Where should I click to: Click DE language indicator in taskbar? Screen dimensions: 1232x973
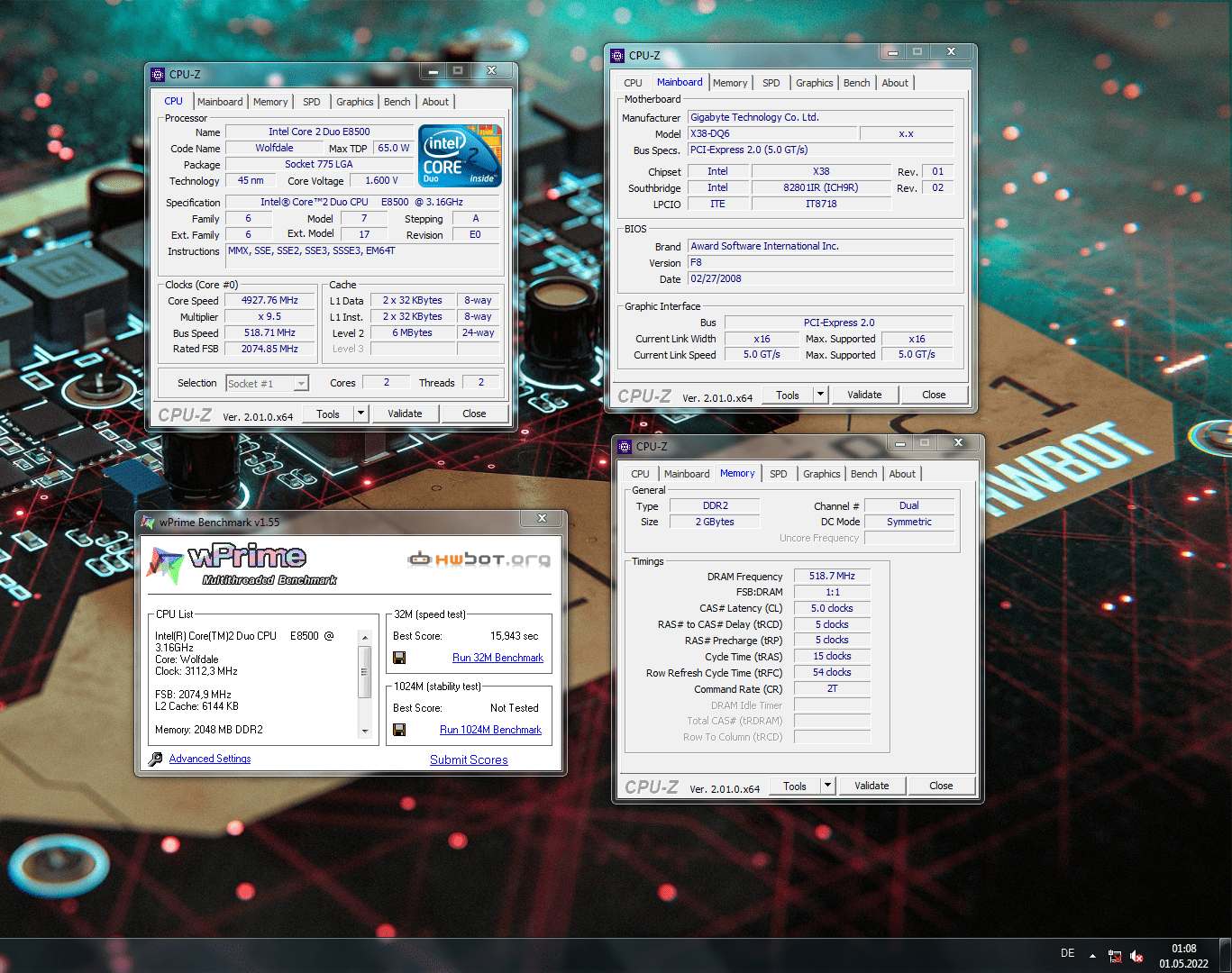[x=1067, y=953]
